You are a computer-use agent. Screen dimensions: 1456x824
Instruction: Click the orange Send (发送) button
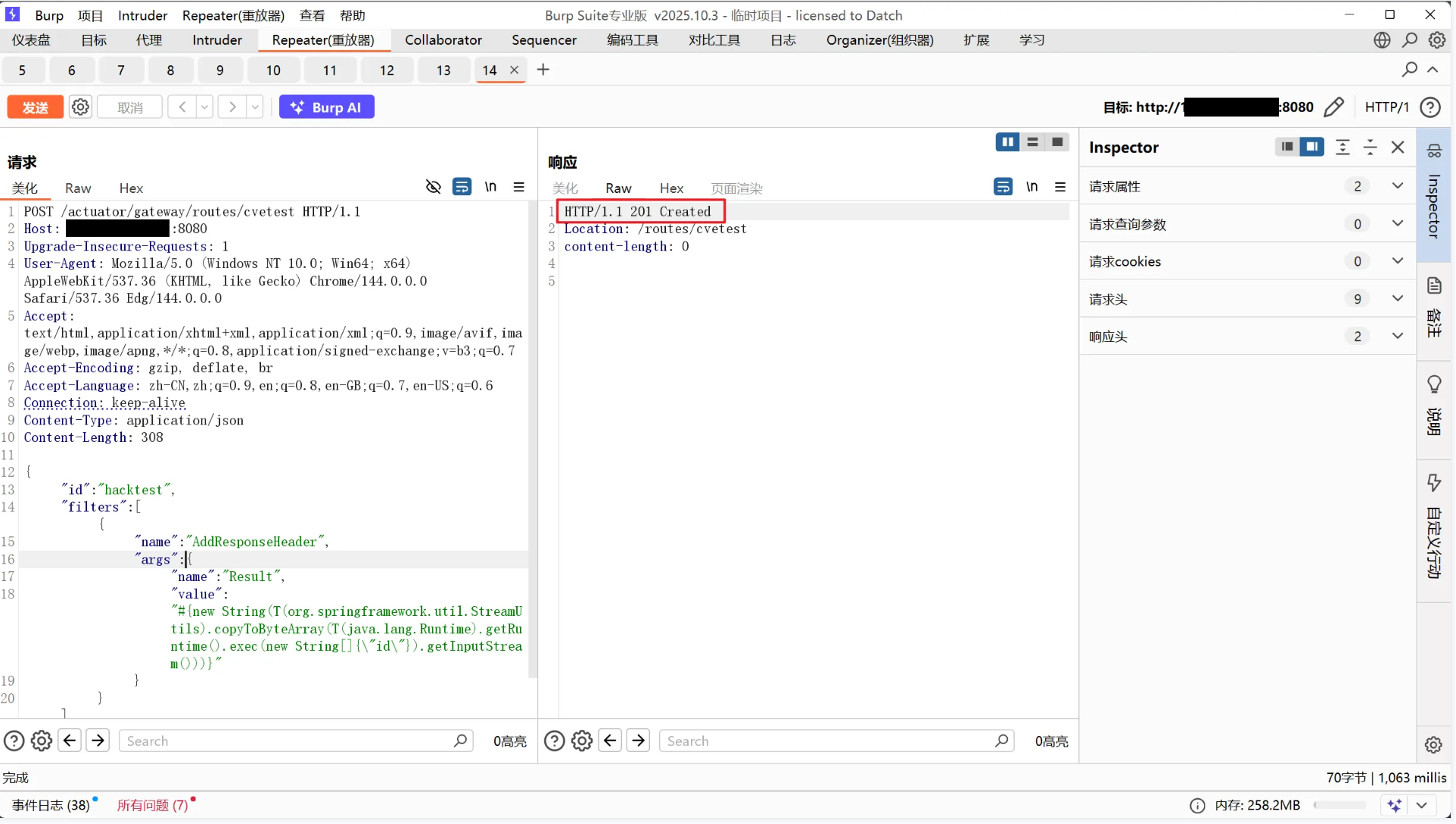[x=35, y=107]
